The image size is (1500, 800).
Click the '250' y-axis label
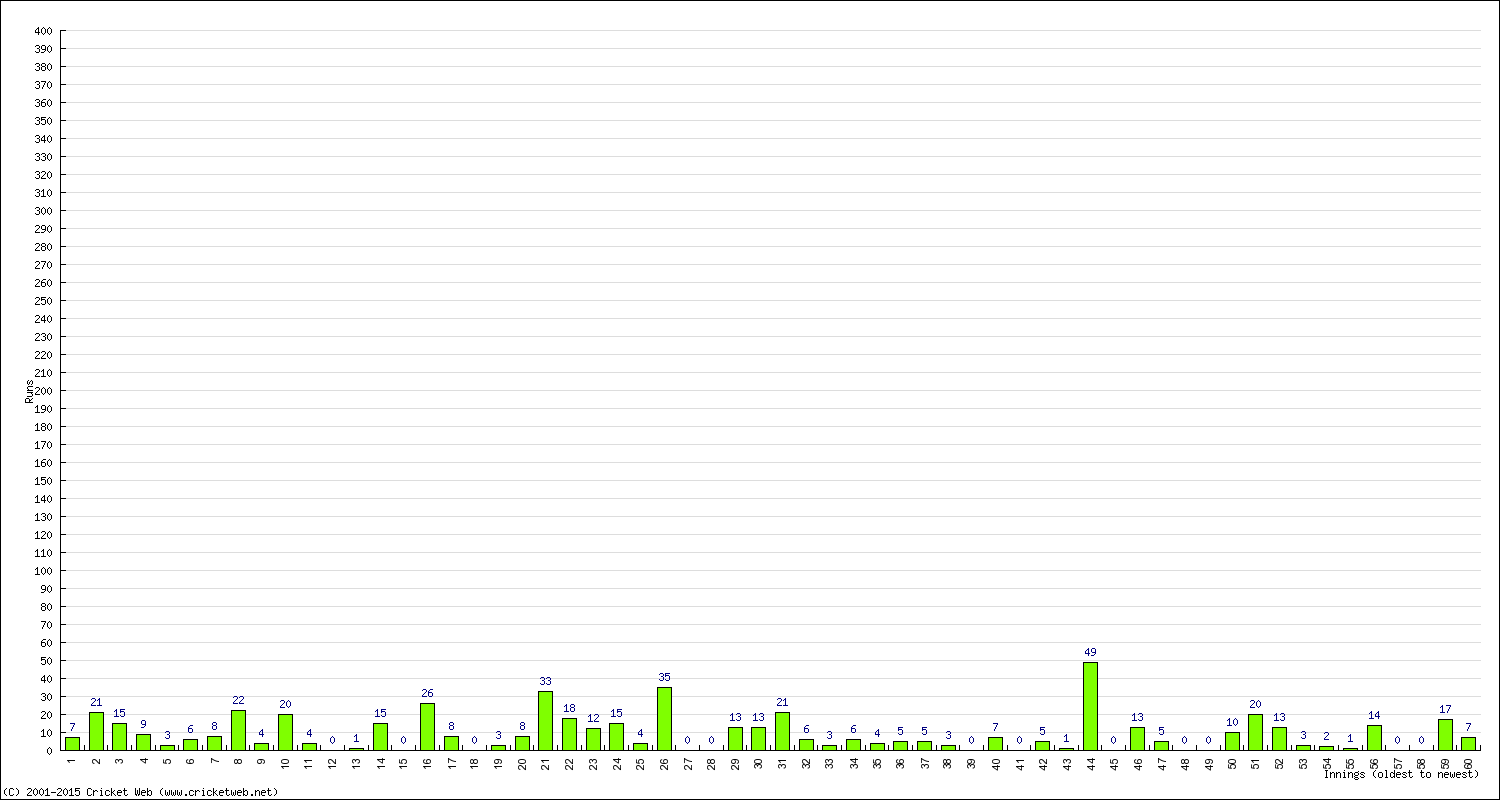[x=43, y=301]
